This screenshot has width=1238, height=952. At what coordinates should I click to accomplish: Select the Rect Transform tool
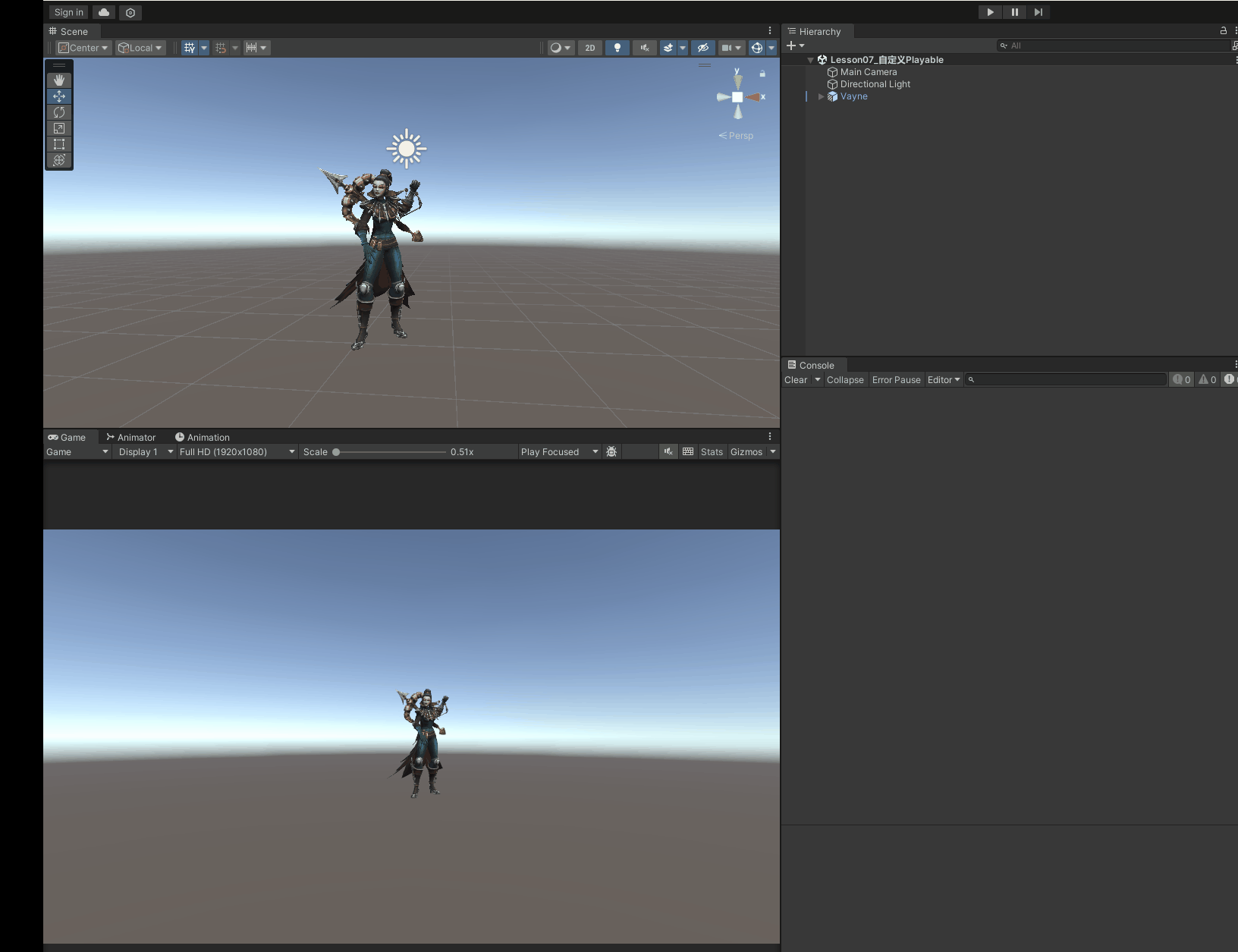point(59,144)
